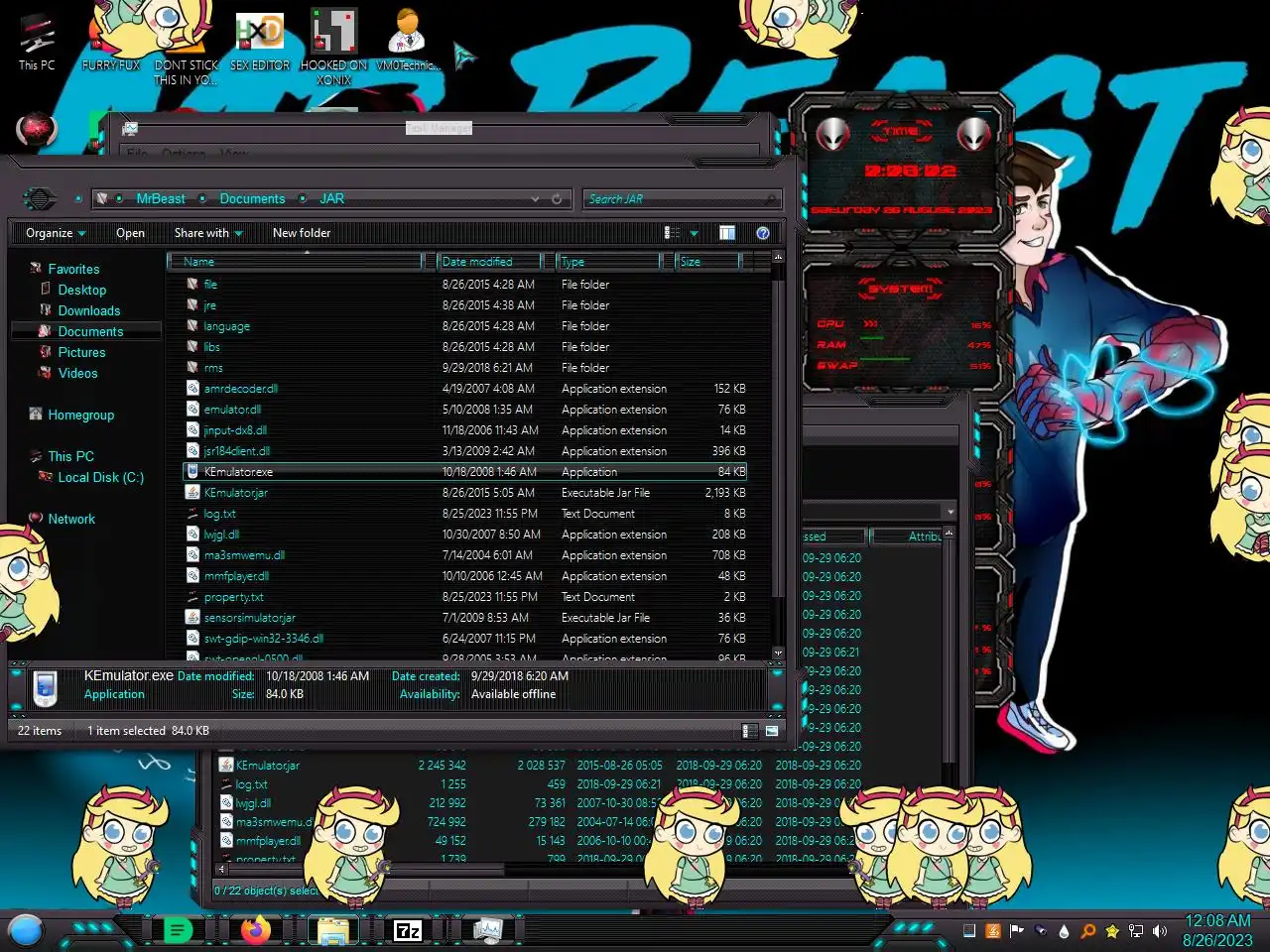Switch to large icons view in the status bar
The image size is (1270, 952).
[x=772, y=731]
